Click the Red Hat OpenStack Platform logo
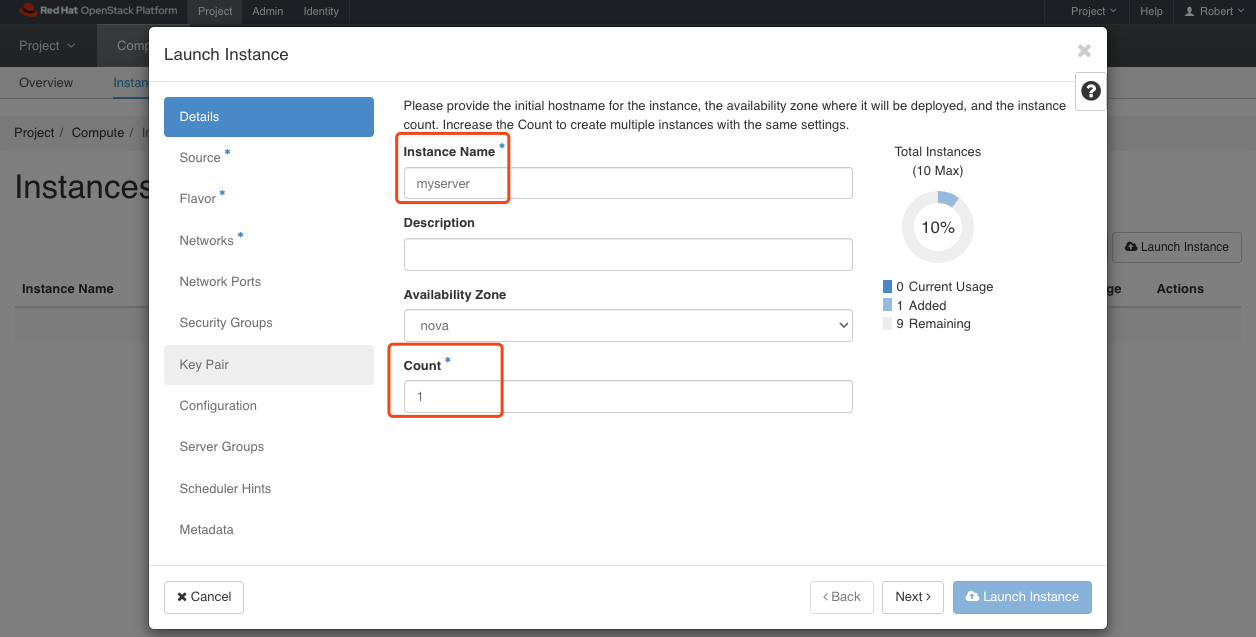This screenshot has height=637, width=1256. [x=98, y=11]
